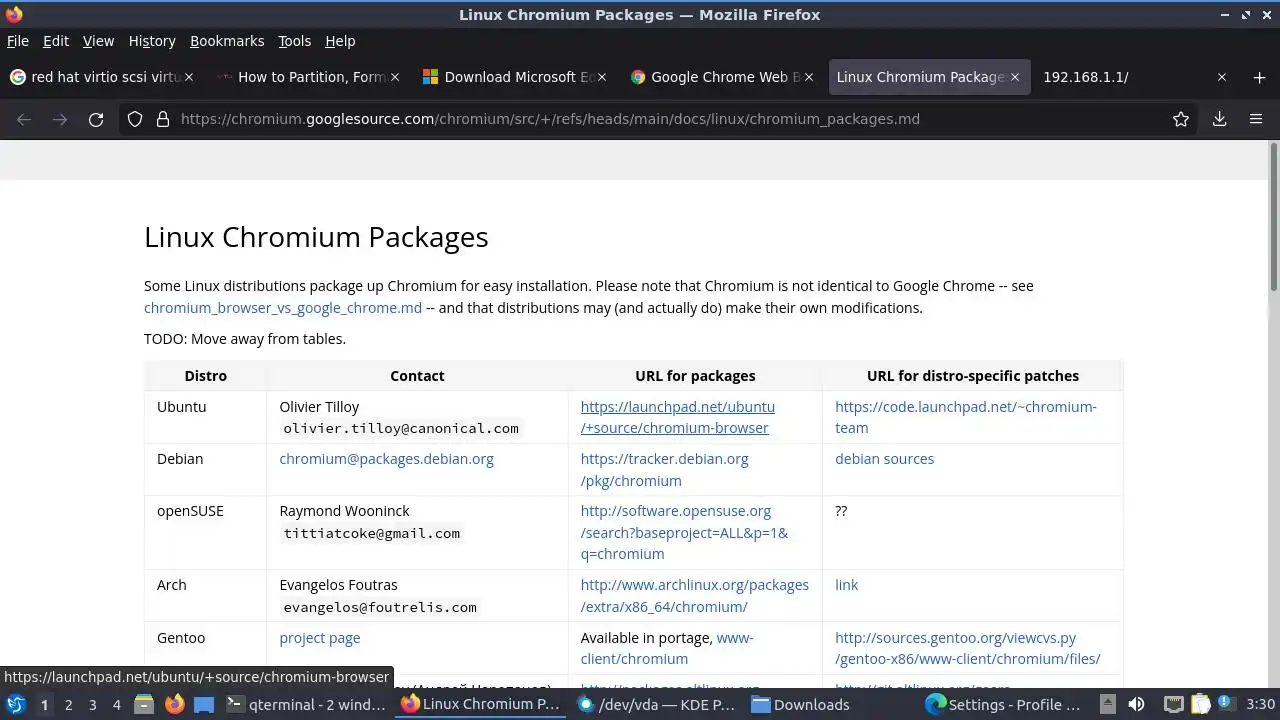Close the Linux Chromium Packages tab
Viewport: 1280px width, 720px height.
[x=1015, y=77]
